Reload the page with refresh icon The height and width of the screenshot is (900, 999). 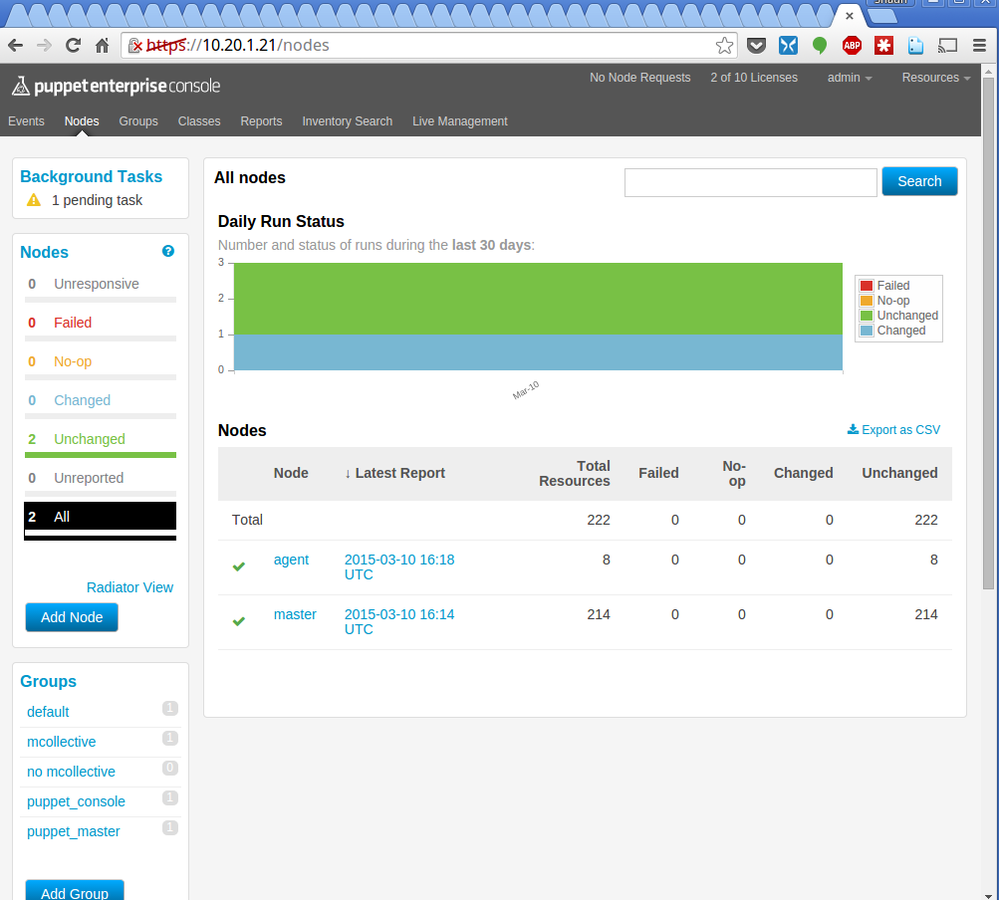point(73,45)
